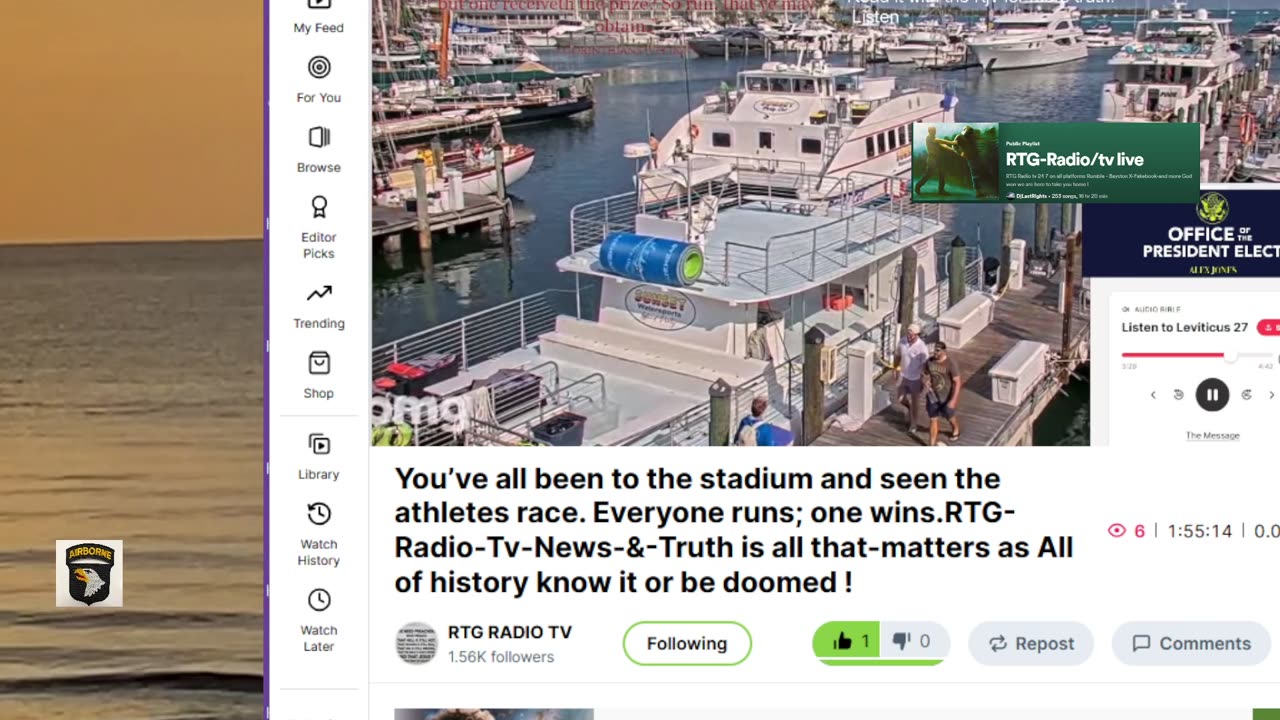The width and height of the screenshot is (1280, 720).
Task: Open the For You section
Action: 318,80
